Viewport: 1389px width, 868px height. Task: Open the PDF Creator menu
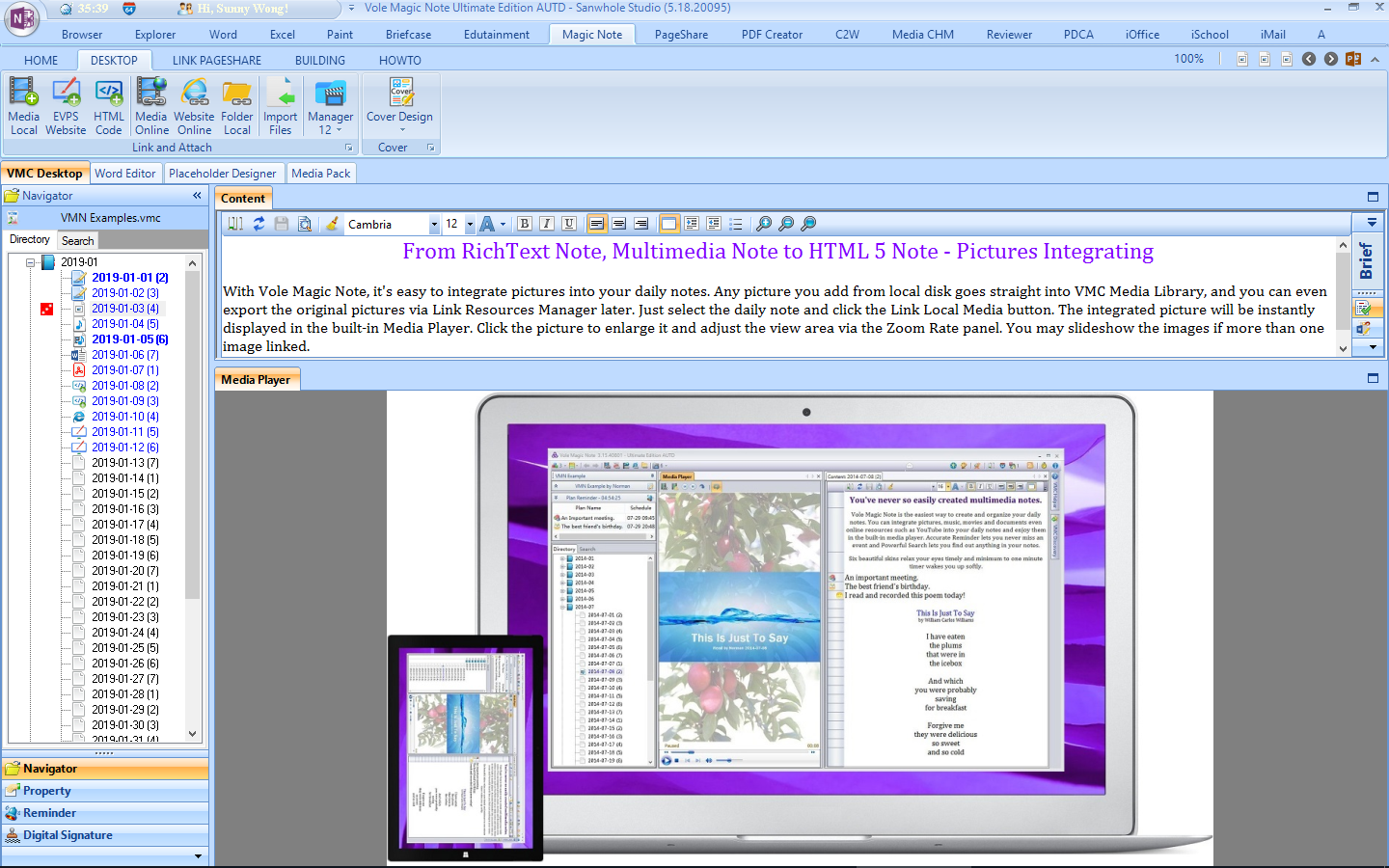pyautogui.click(x=772, y=35)
